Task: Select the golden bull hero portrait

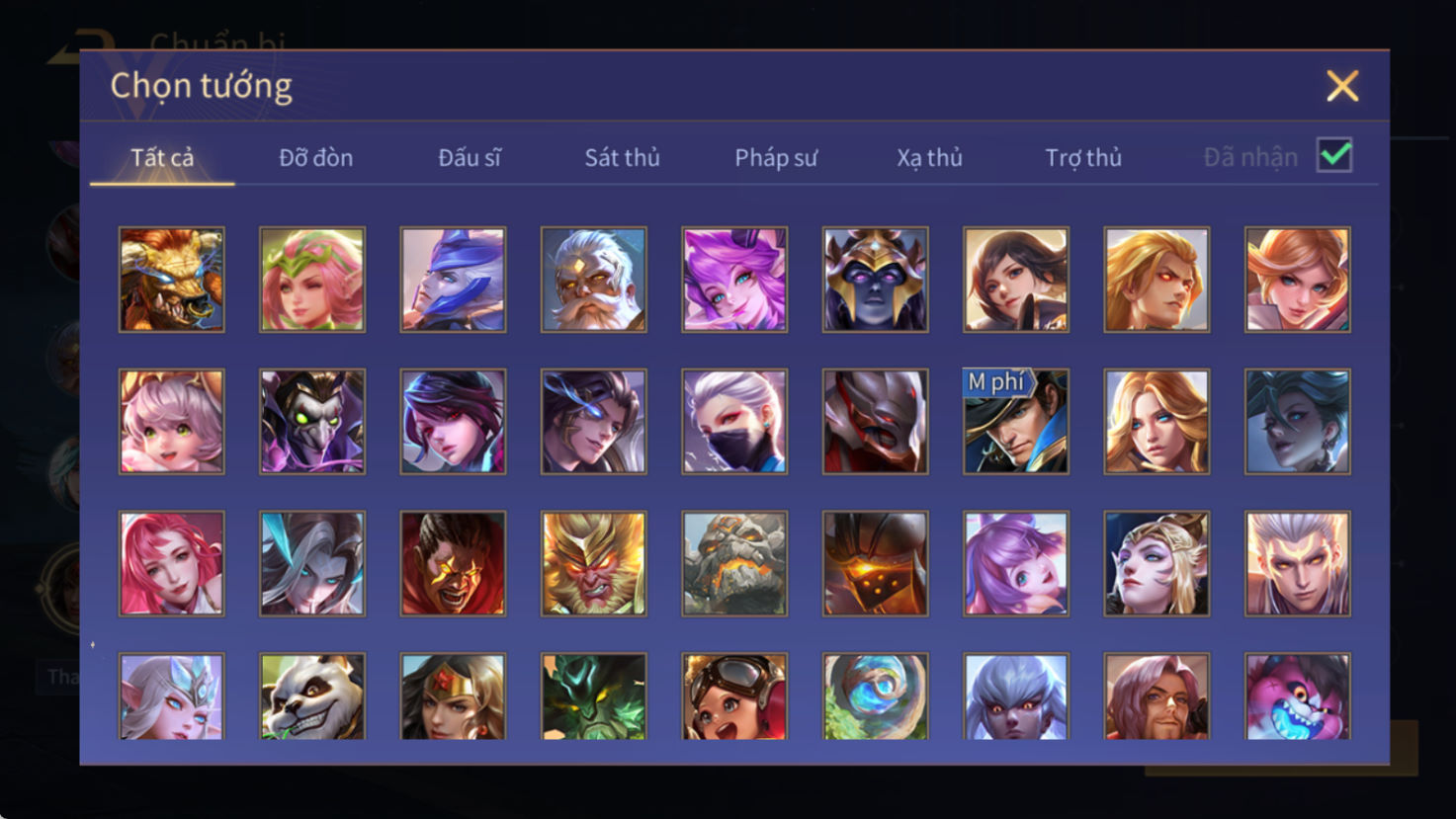Action: 172,280
